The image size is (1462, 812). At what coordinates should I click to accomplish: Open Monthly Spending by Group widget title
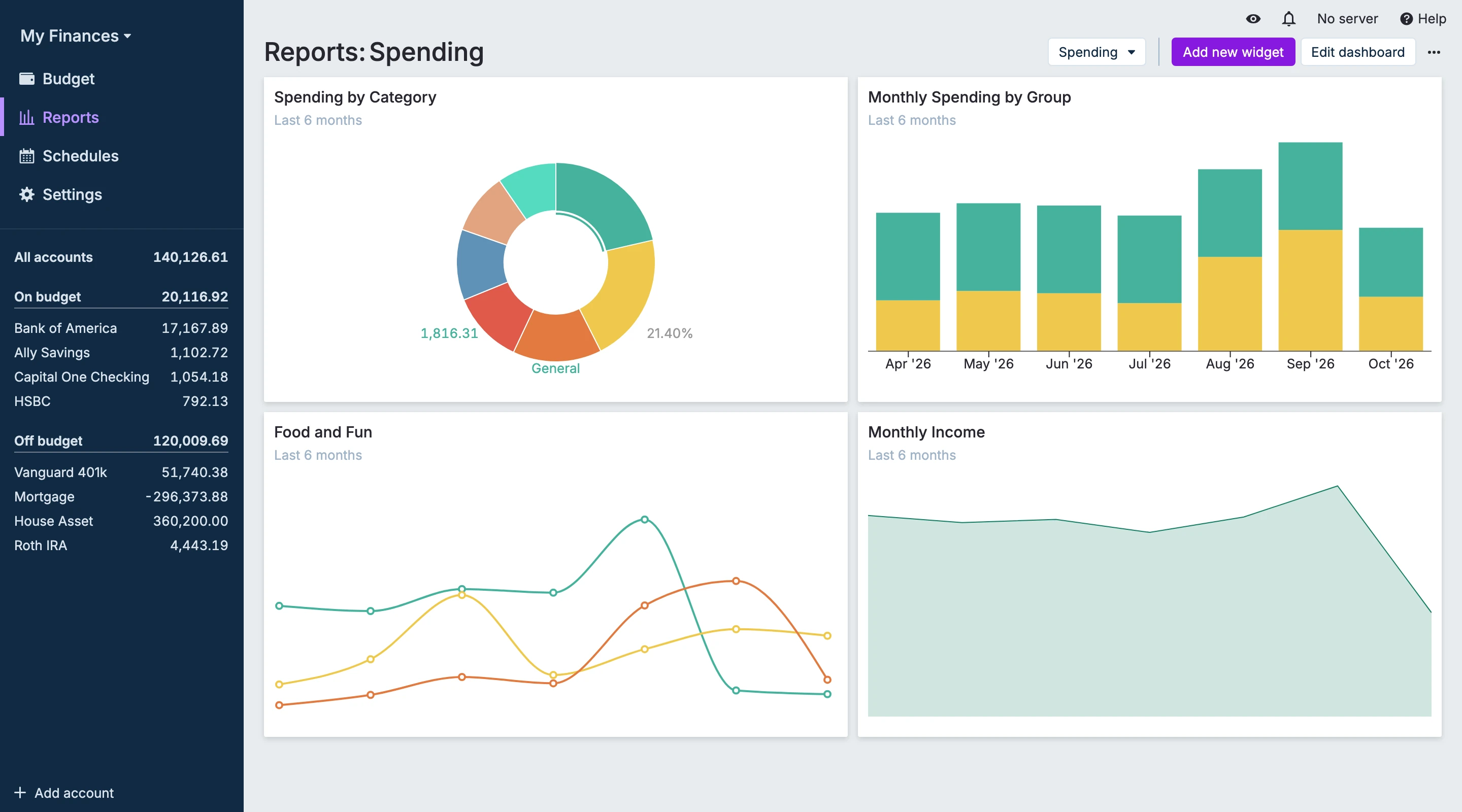point(969,97)
